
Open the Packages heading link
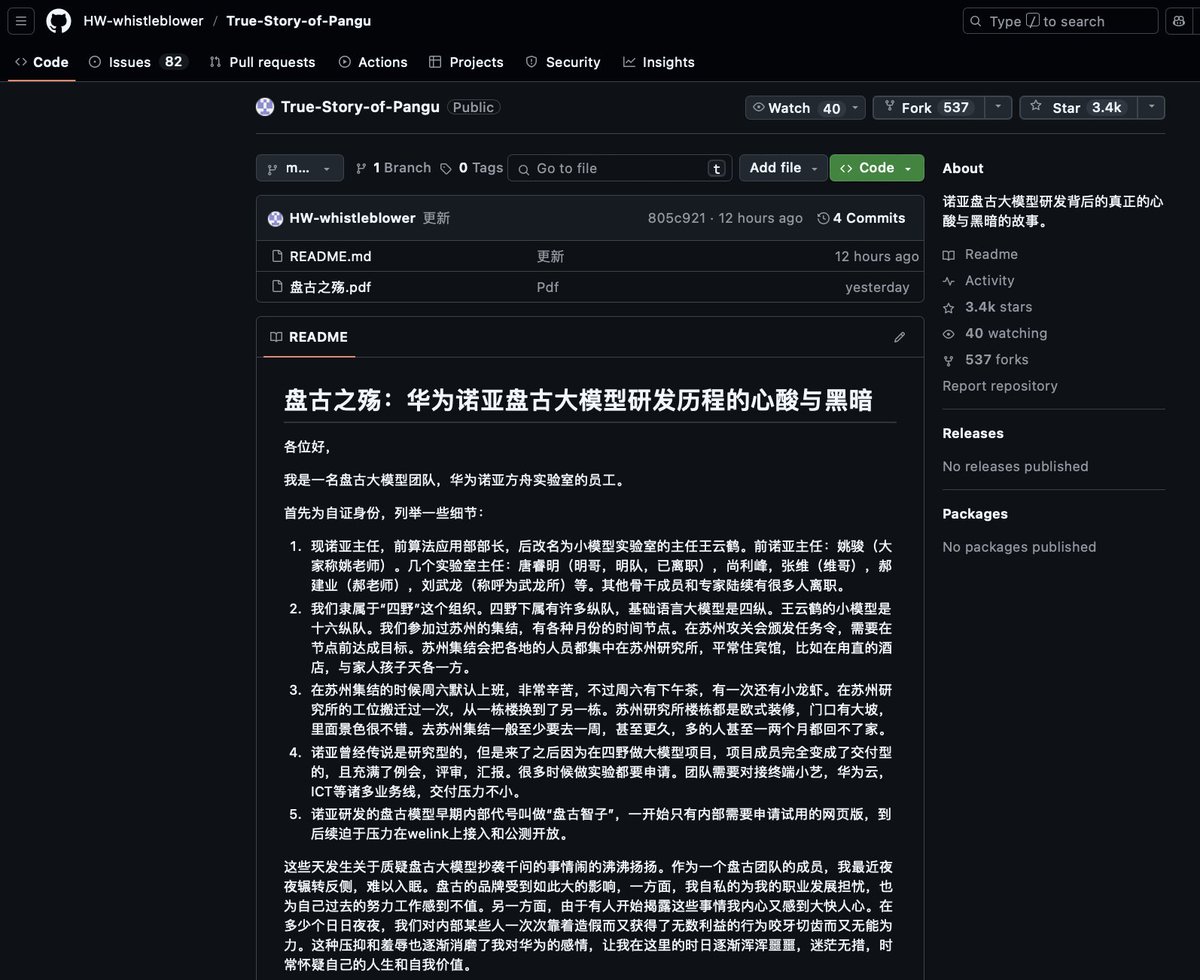(975, 513)
